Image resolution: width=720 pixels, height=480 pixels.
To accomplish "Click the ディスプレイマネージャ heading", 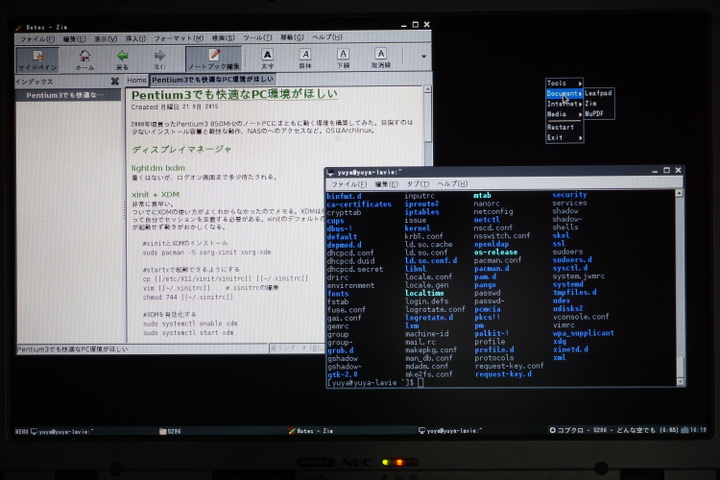I will (x=181, y=149).
